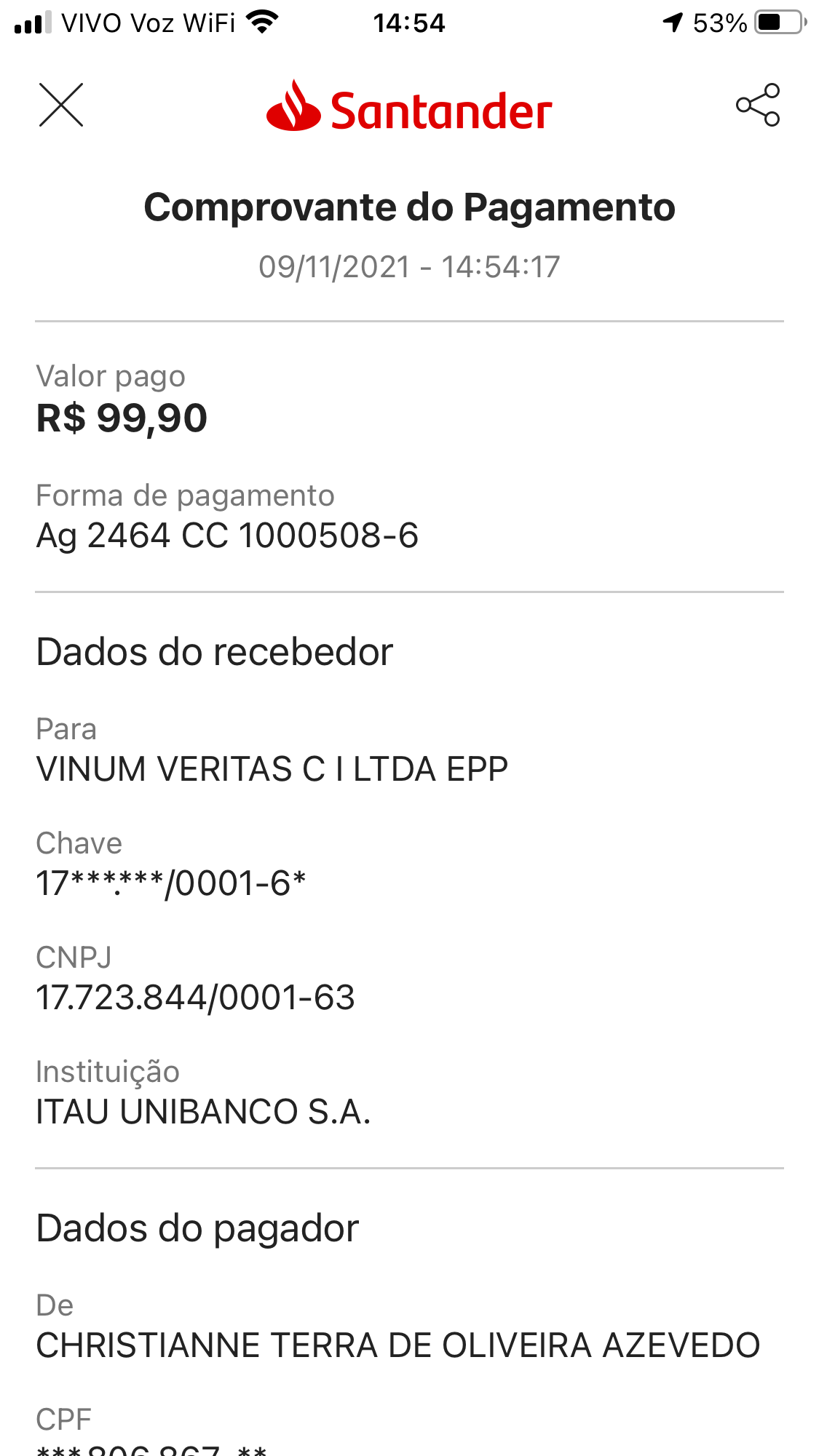Tap the location services arrow icon
Viewport: 819px width, 1456px height.
pyautogui.click(x=673, y=23)
